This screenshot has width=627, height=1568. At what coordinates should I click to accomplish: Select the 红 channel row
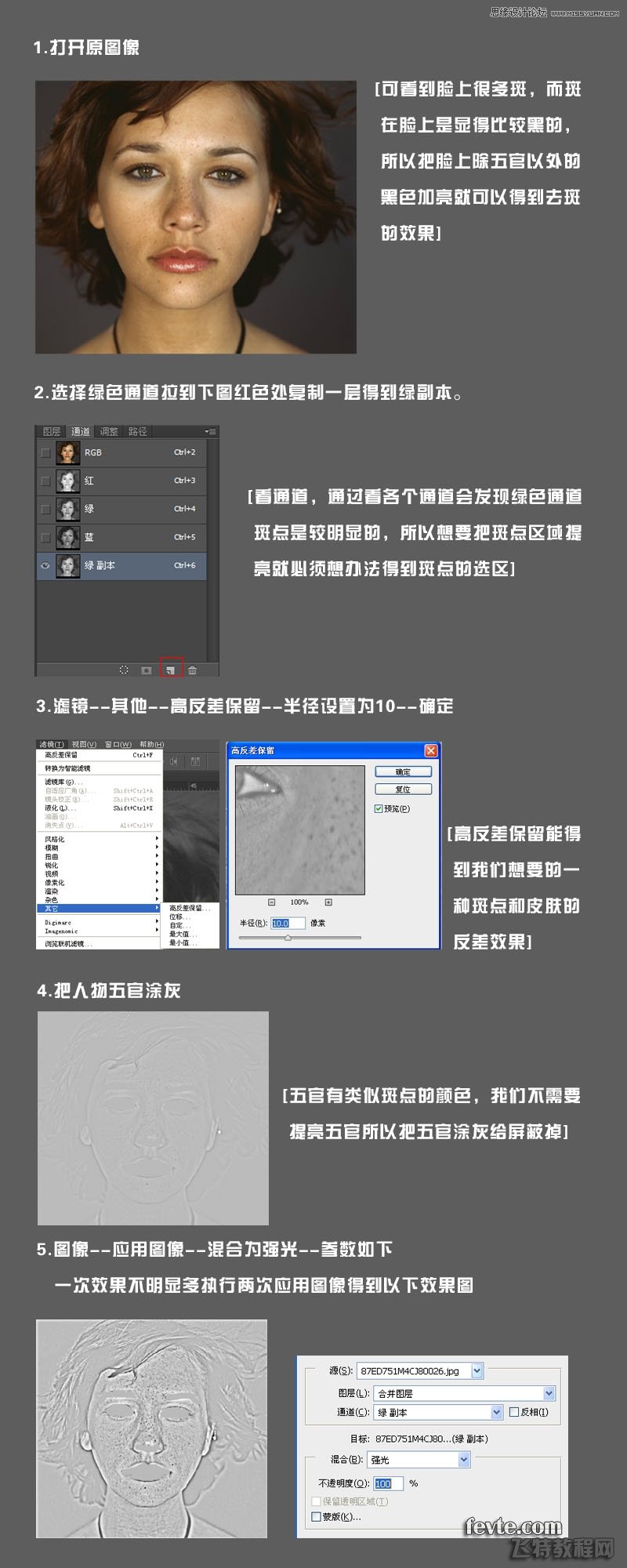(121, 481)
